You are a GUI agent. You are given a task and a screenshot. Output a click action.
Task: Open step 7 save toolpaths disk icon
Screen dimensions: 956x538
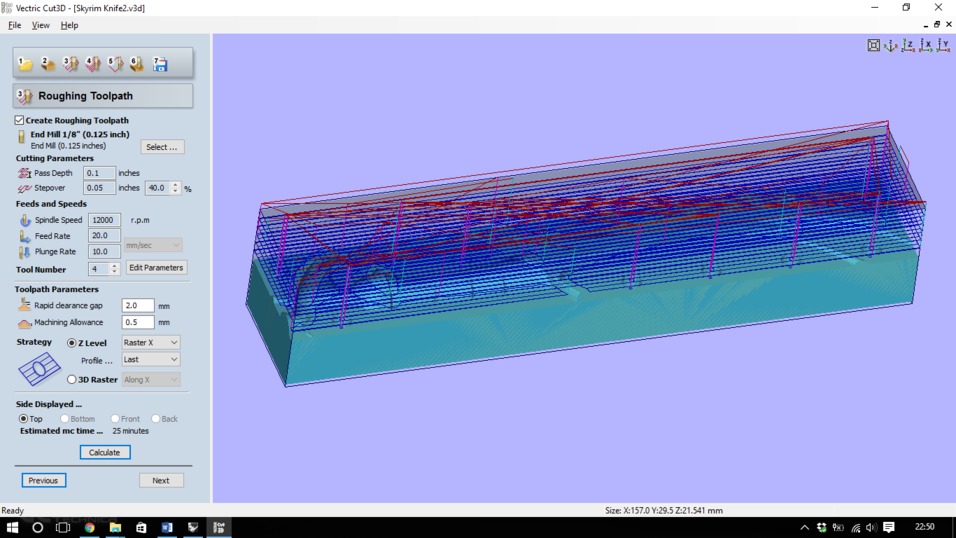tap(160, 63)
